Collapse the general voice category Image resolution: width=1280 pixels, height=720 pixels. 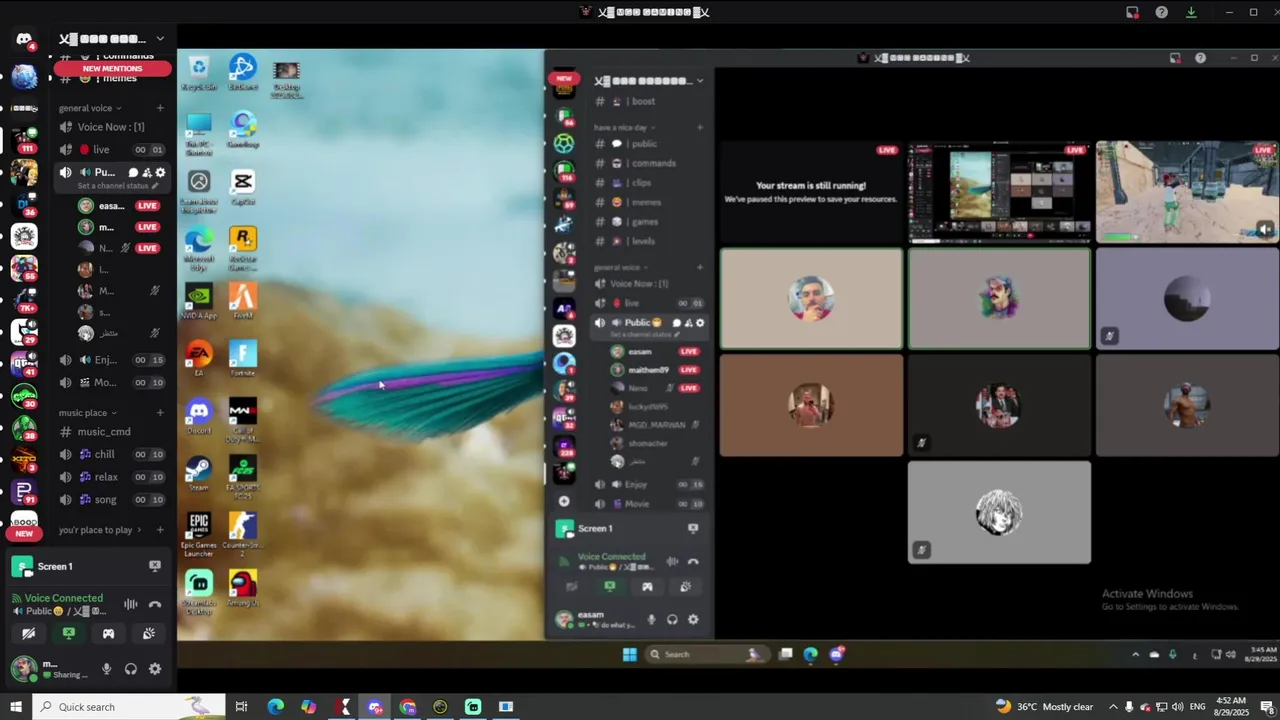[90, 108]
